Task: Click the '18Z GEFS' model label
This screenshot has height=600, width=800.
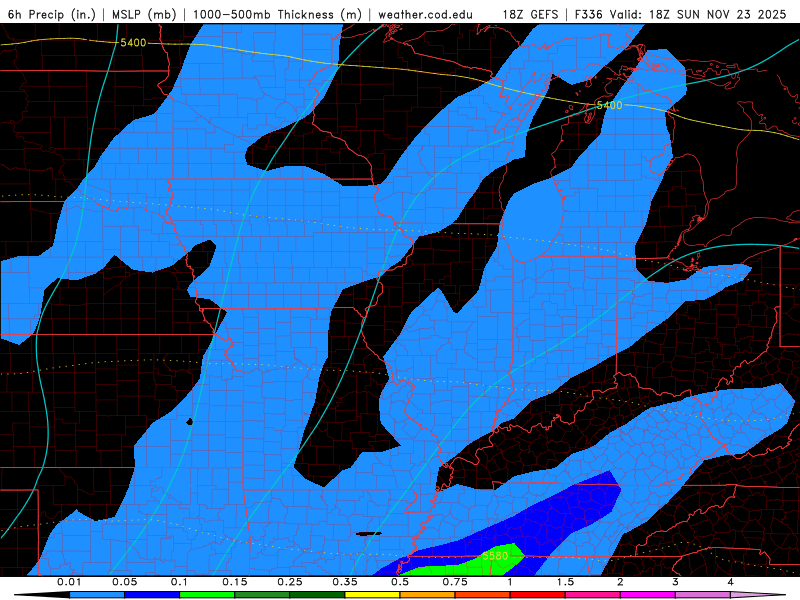Action: pos(530,14)
